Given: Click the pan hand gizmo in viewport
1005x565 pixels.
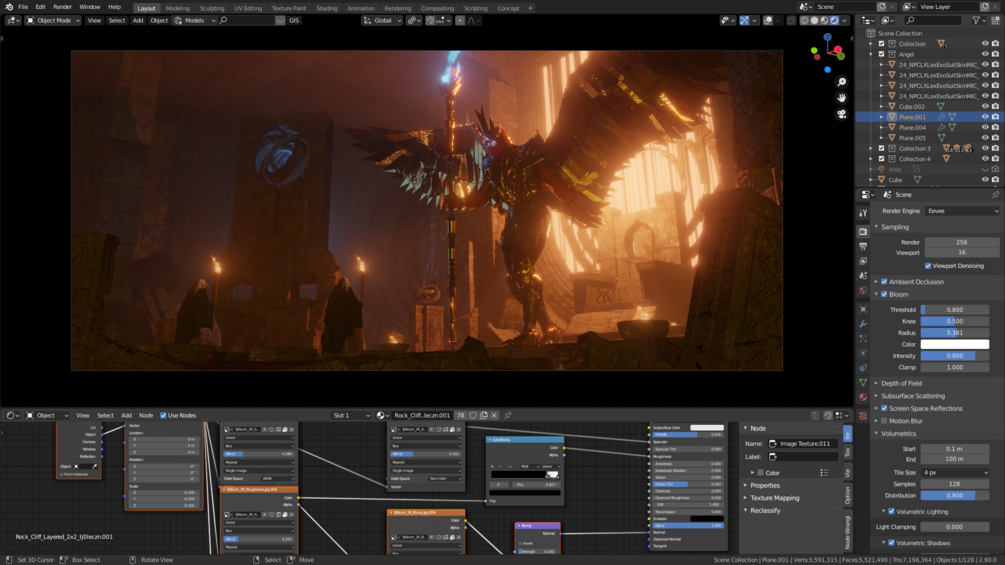Looking at the screenshot, I should [842, 98].
